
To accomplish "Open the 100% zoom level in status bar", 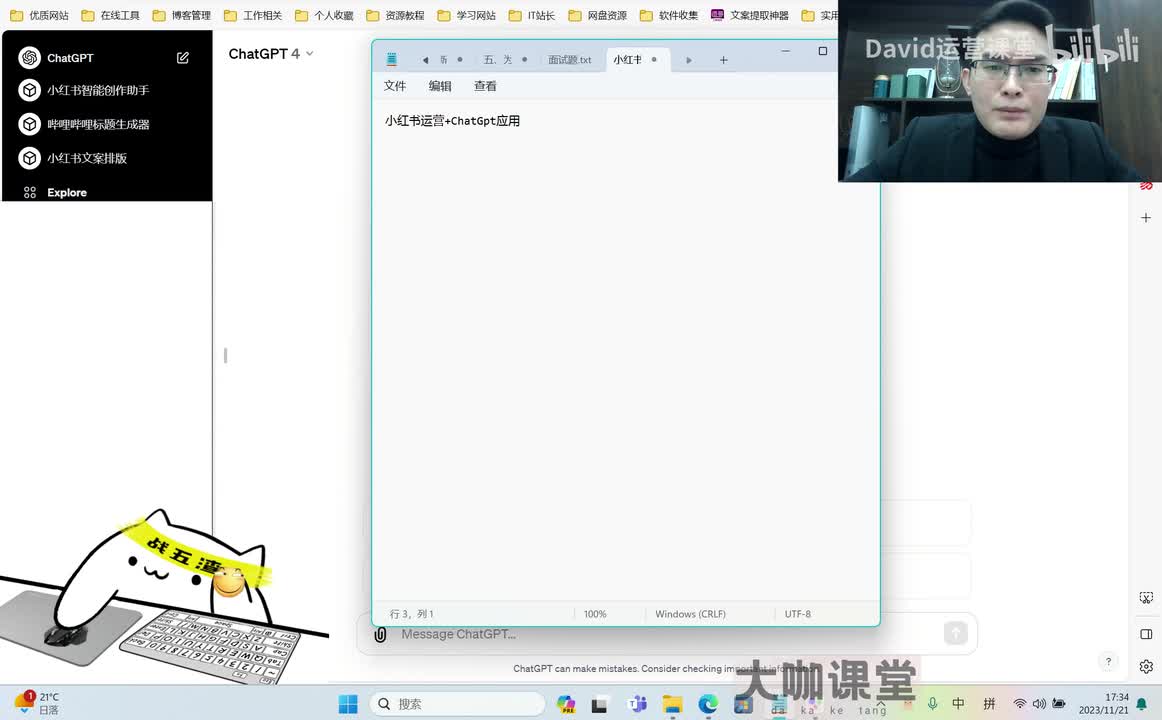I will pyautogui.click(x=595, y=614).
